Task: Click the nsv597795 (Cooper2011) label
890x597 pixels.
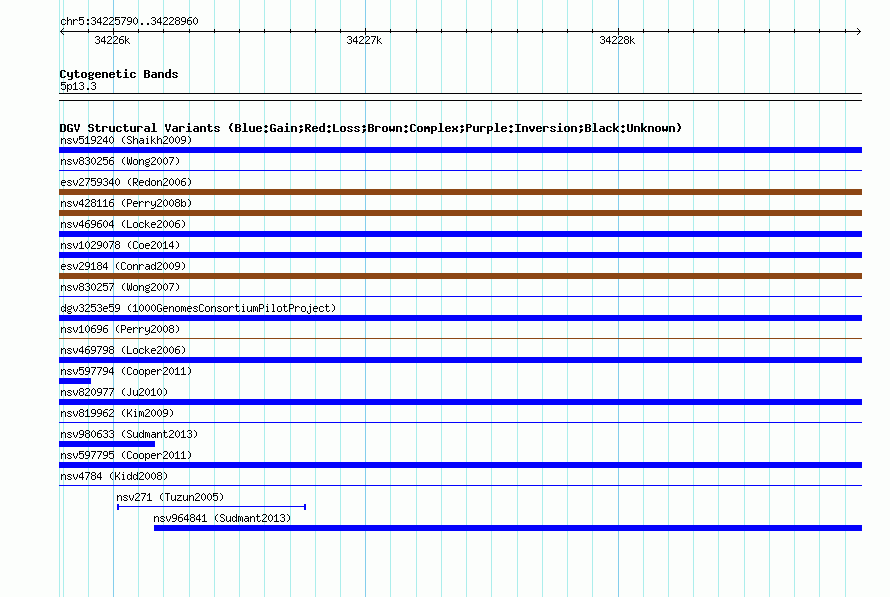Action: point(126,455)
